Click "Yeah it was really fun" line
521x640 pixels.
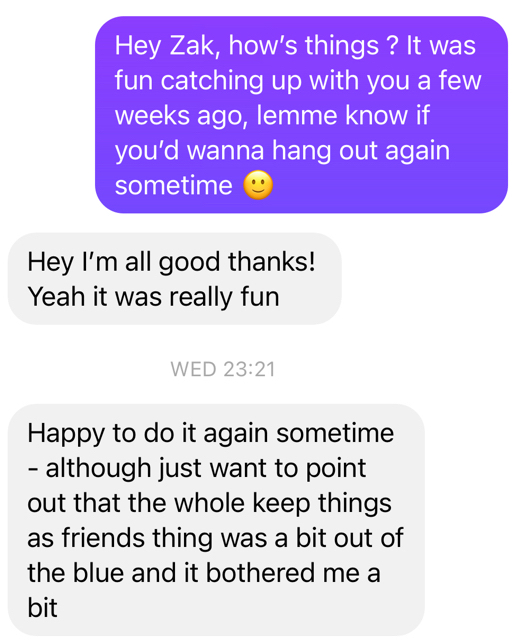(x=154, y=298)
